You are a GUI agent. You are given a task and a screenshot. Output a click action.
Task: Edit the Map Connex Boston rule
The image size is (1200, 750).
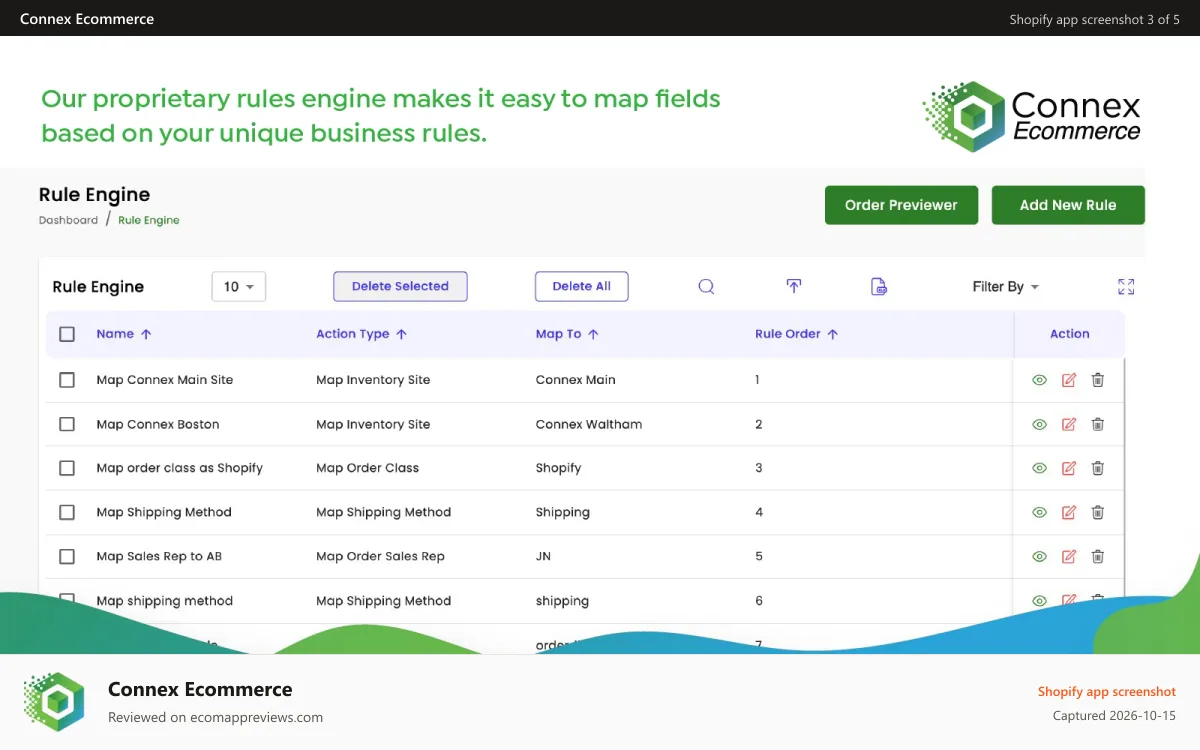point(1068,424)
